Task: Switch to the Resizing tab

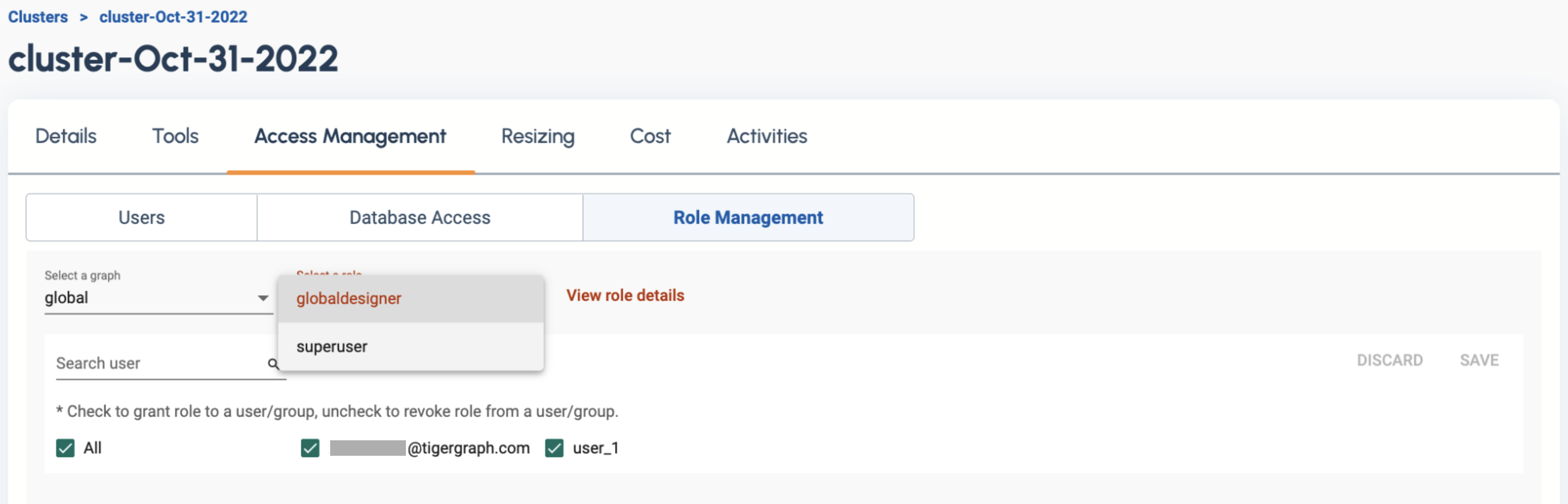Action: tap(537, 136)
